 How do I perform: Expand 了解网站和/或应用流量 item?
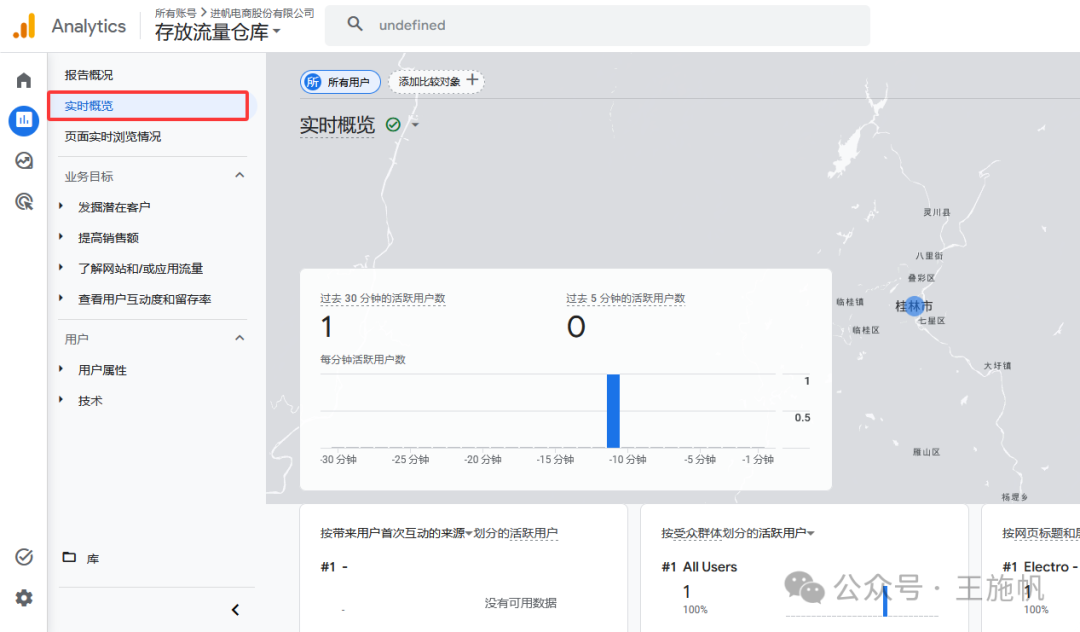pyautogui.click(x=61, y=267)
